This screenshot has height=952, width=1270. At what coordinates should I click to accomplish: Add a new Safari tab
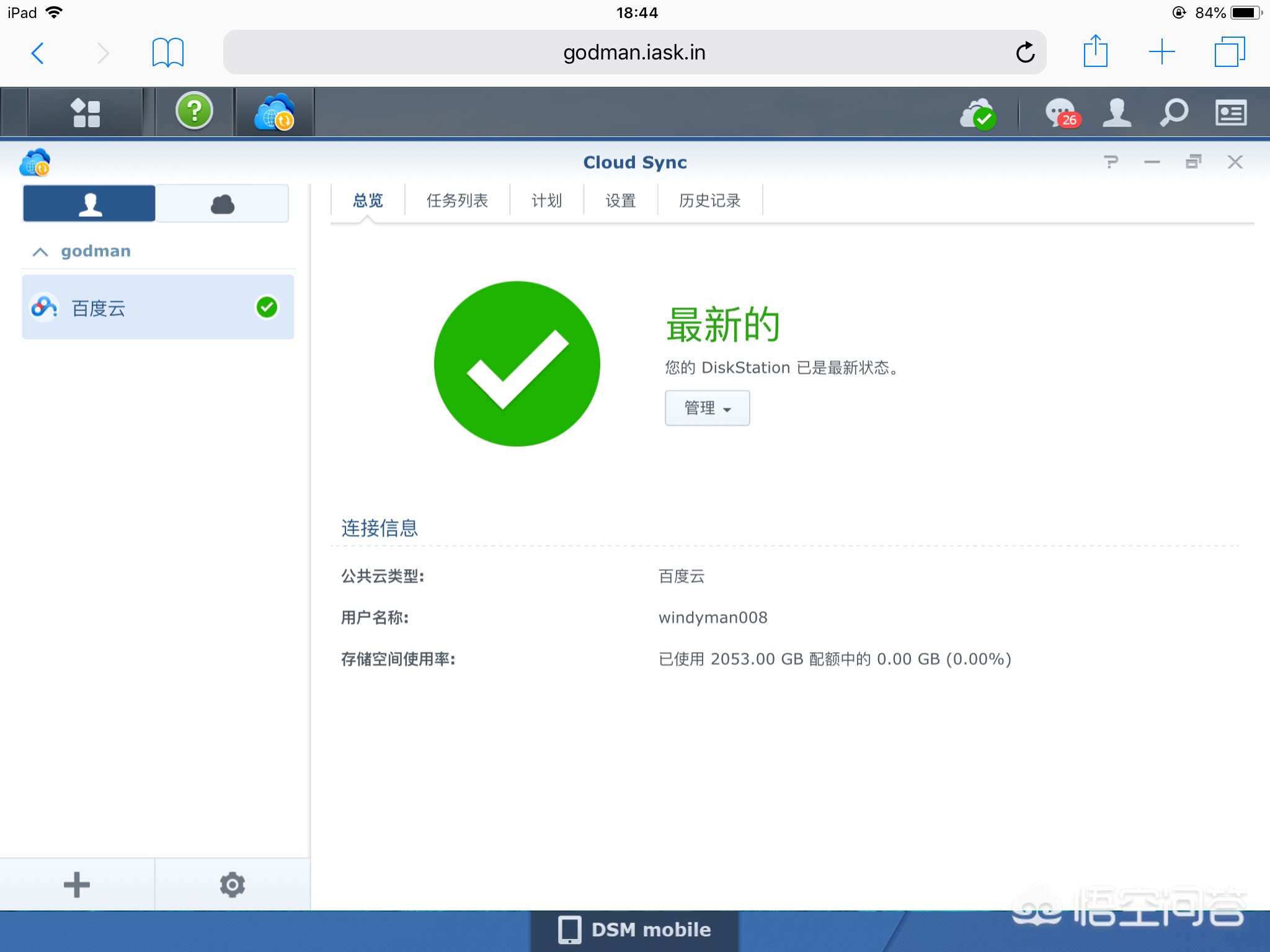[1161, 52]
